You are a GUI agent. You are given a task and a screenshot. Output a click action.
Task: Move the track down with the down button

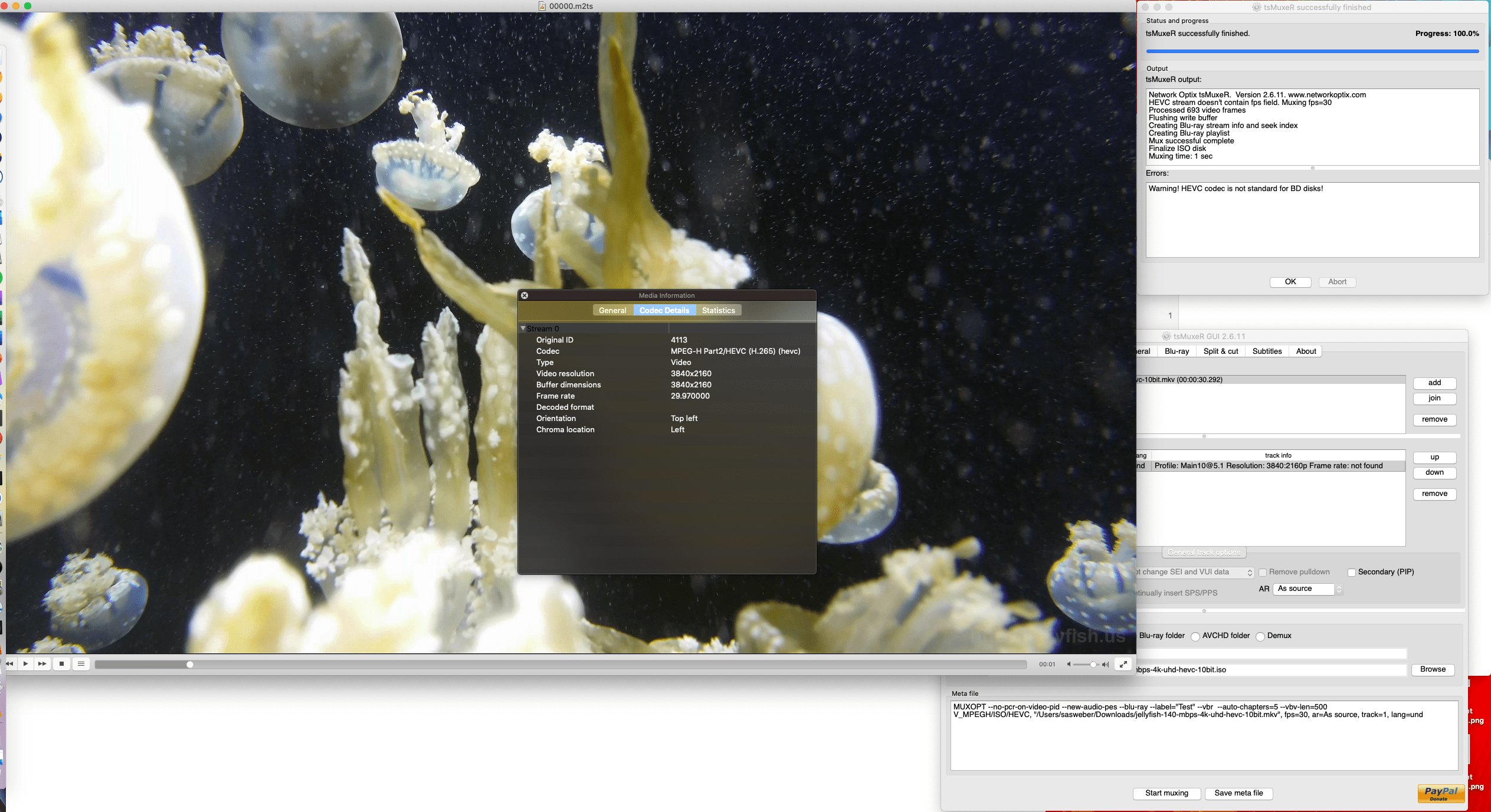pyautogui.click(x=1434, y=472)
